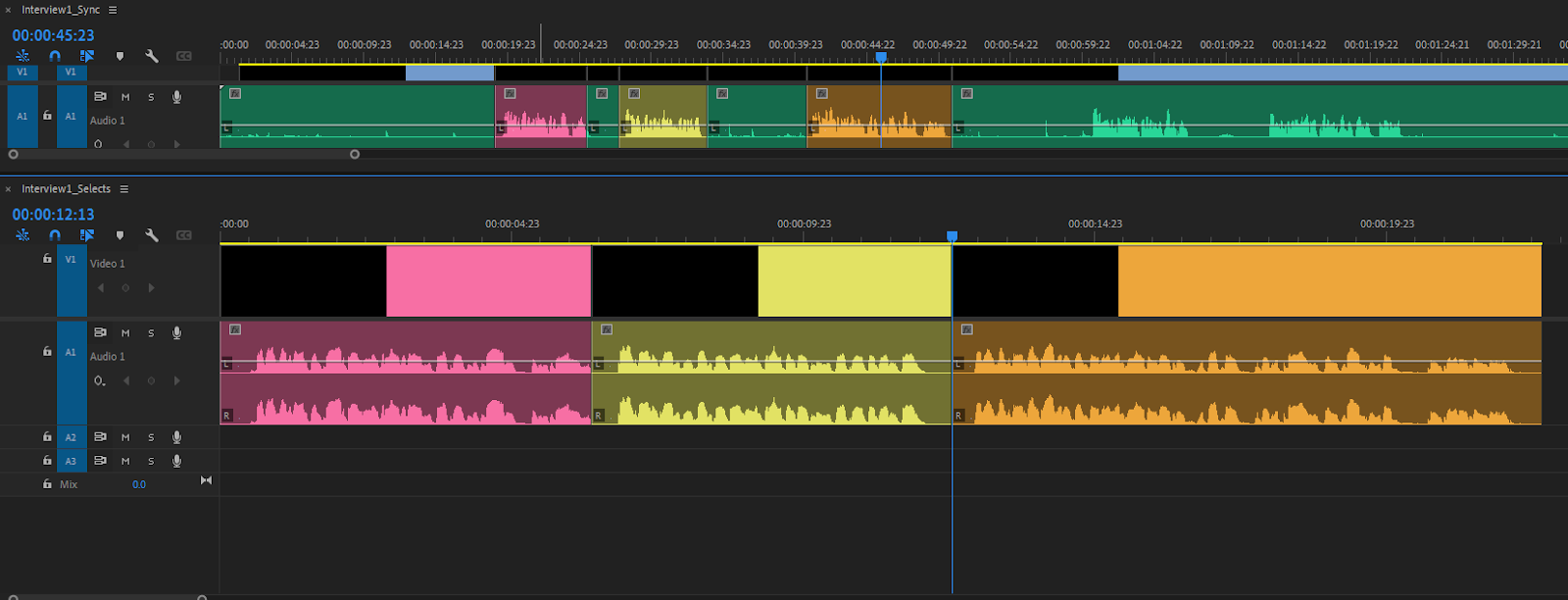Click Show Keyframes icon on Interview1_Sync Audio 1

coord(98,144)
